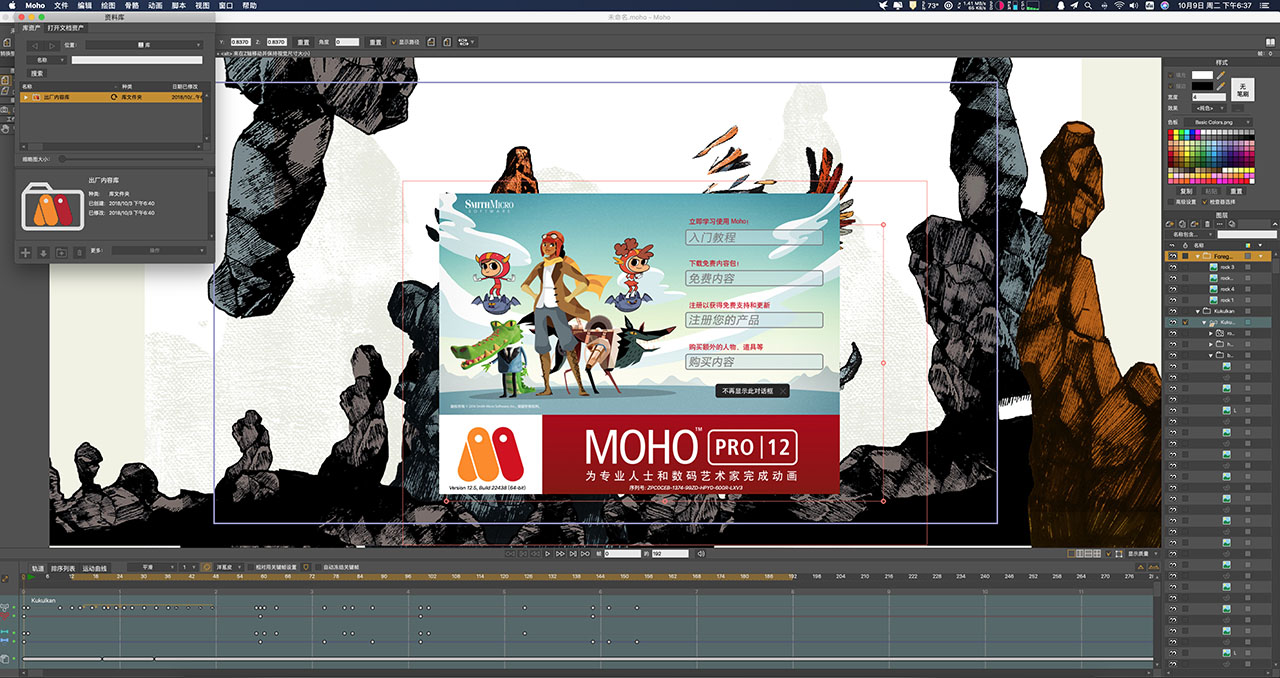Click the 角度 angle input field
1280x678 pixels.
coord(347,41)
